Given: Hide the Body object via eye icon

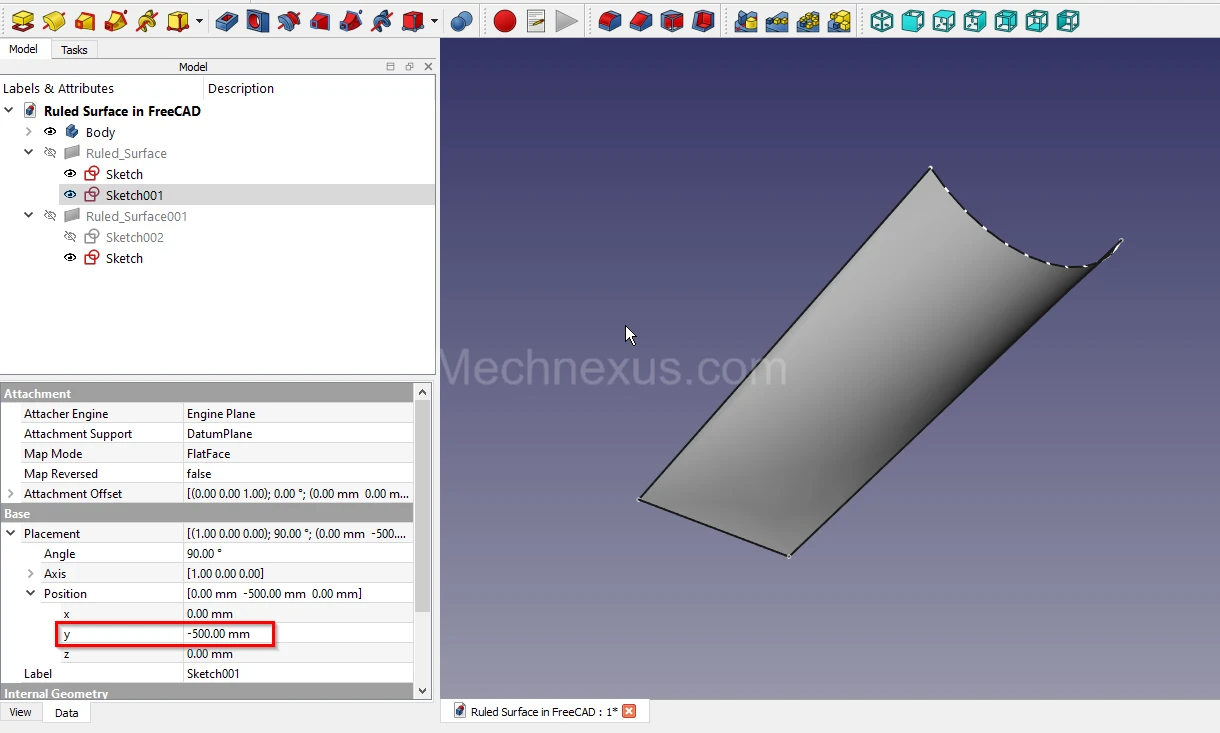Looking at the screenshot, I should [50, 132].
